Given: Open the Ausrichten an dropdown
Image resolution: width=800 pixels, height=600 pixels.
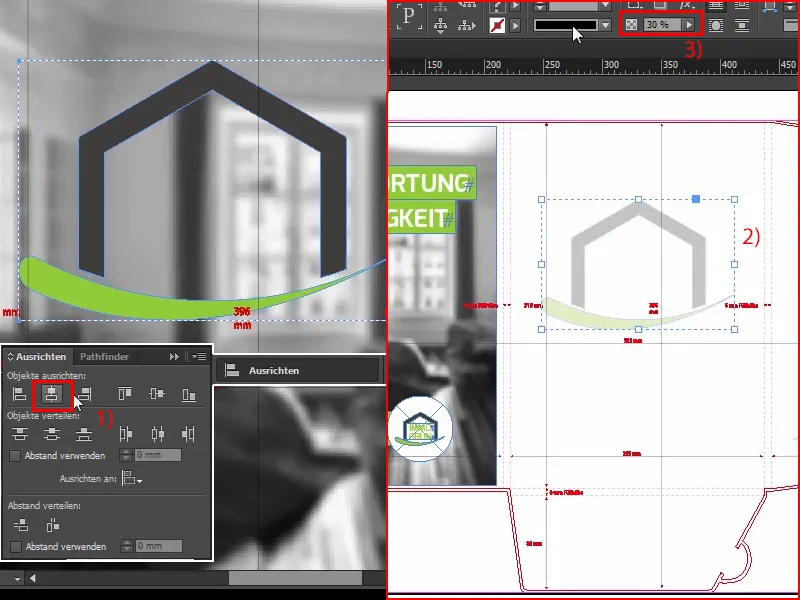Looking at the screenshot, I should (132, 479).
